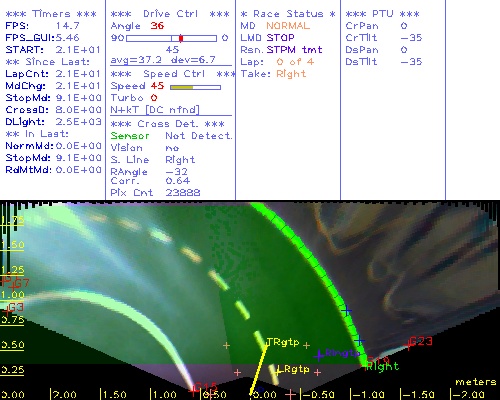Click the N+kT [DC nfnd] status line
Viewport: 500px width, 400px height.
(x=155, y=110)
